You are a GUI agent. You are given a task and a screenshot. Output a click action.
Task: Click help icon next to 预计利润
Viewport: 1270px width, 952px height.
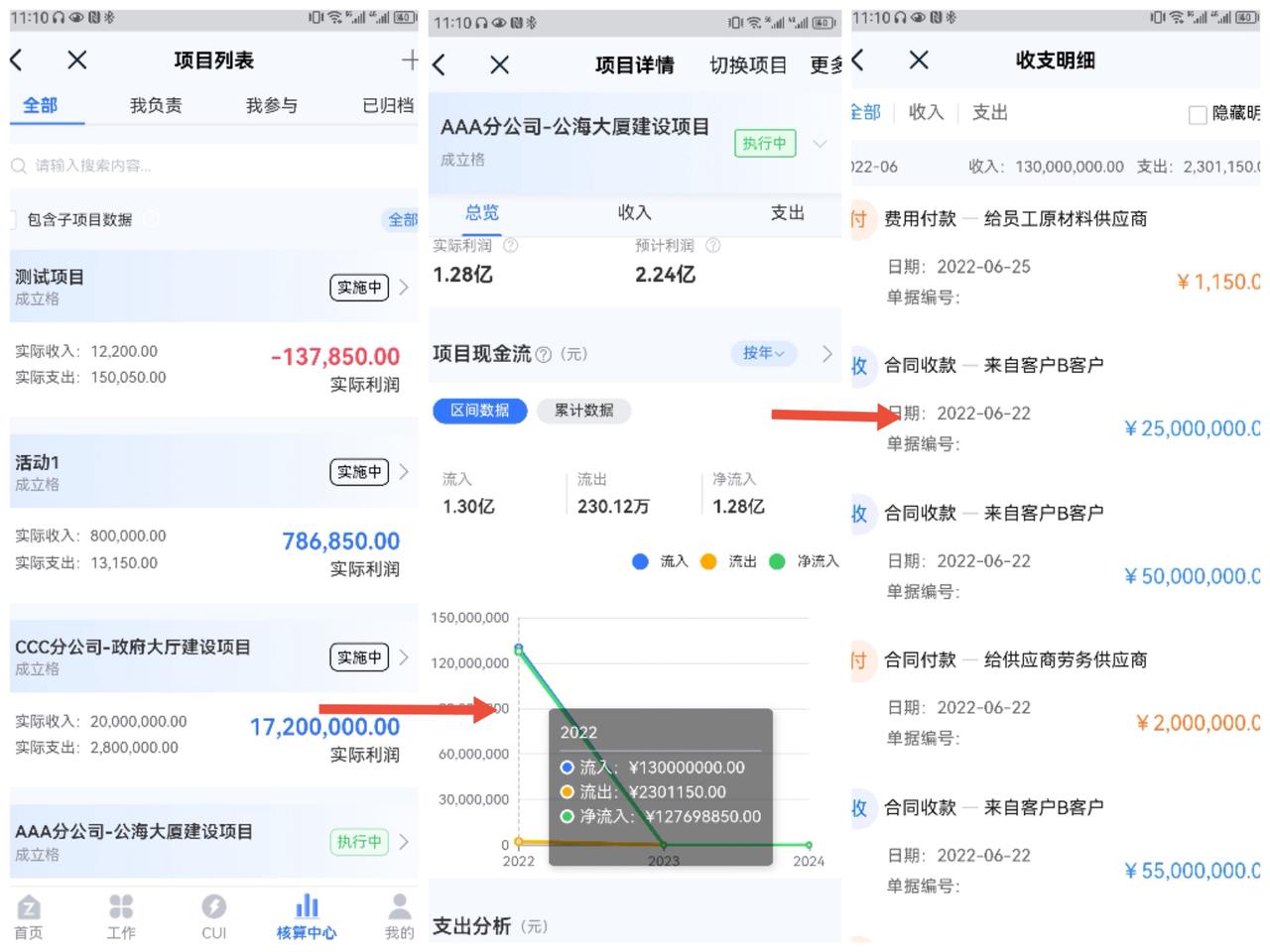point(712,245)
